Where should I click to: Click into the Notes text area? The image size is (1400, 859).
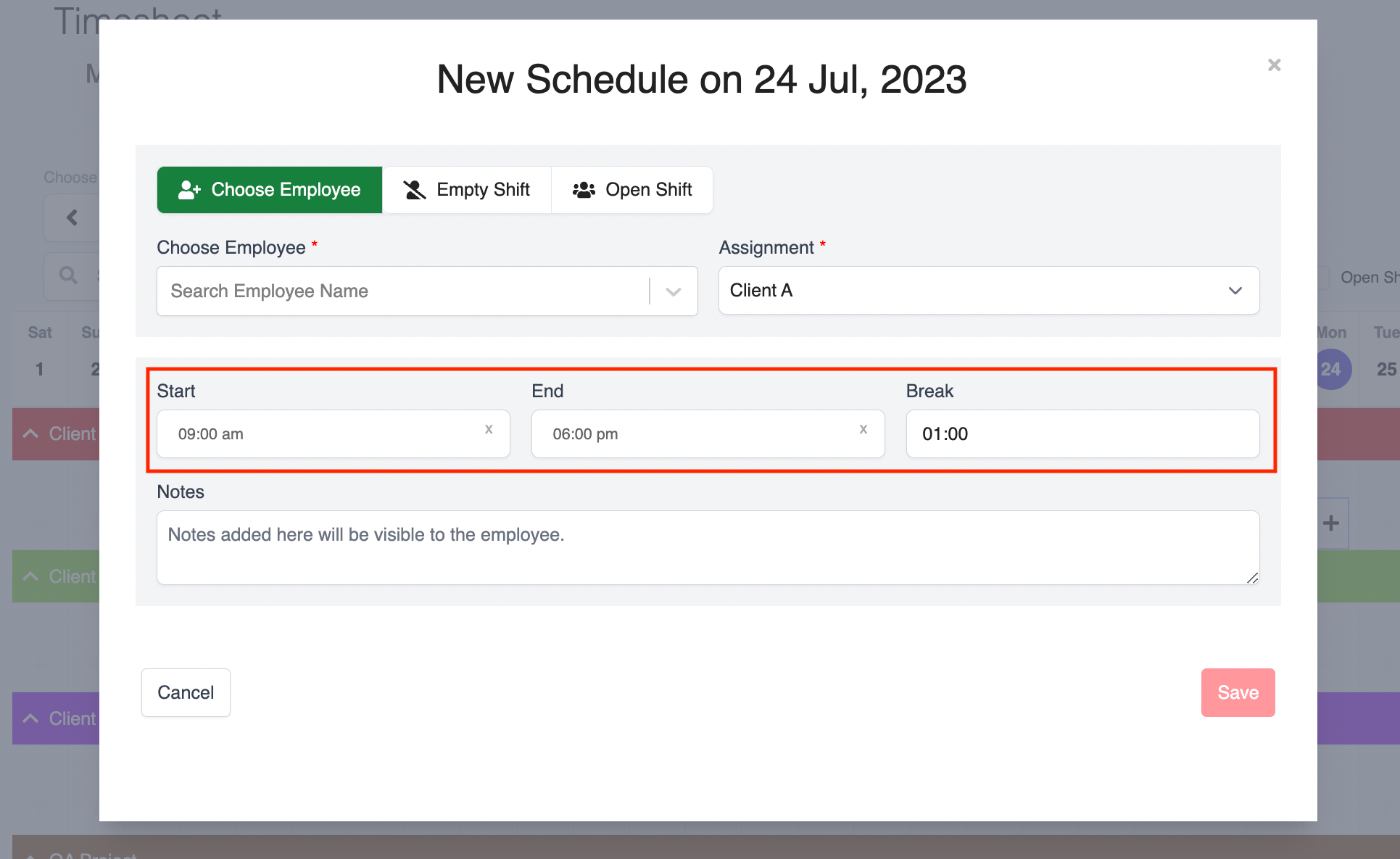pyautogui.click(x=707, y=547)
